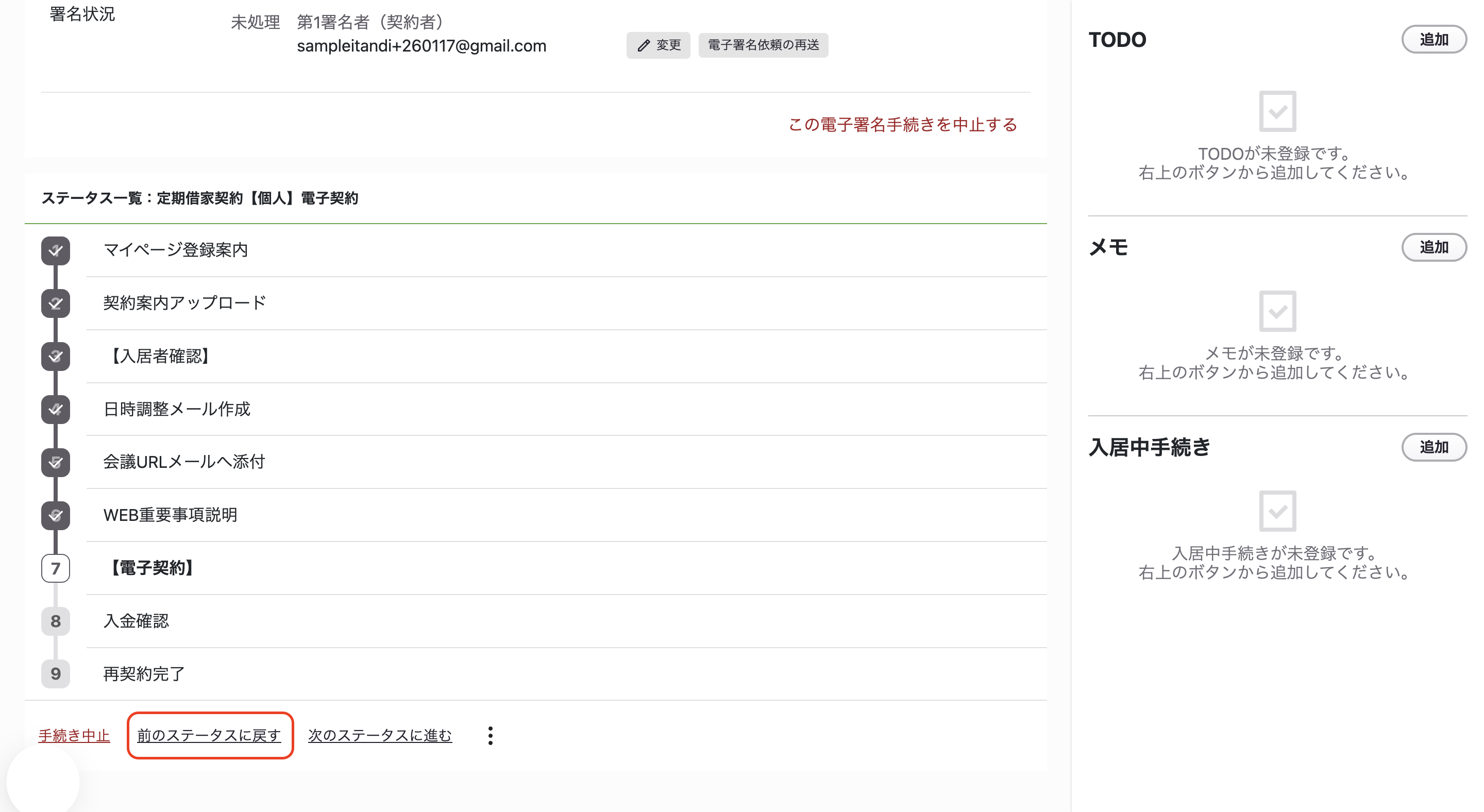This screenshot has height=812, width=1484.
Task: Click 前のステータスに戻す link
Action: point(209,735)
